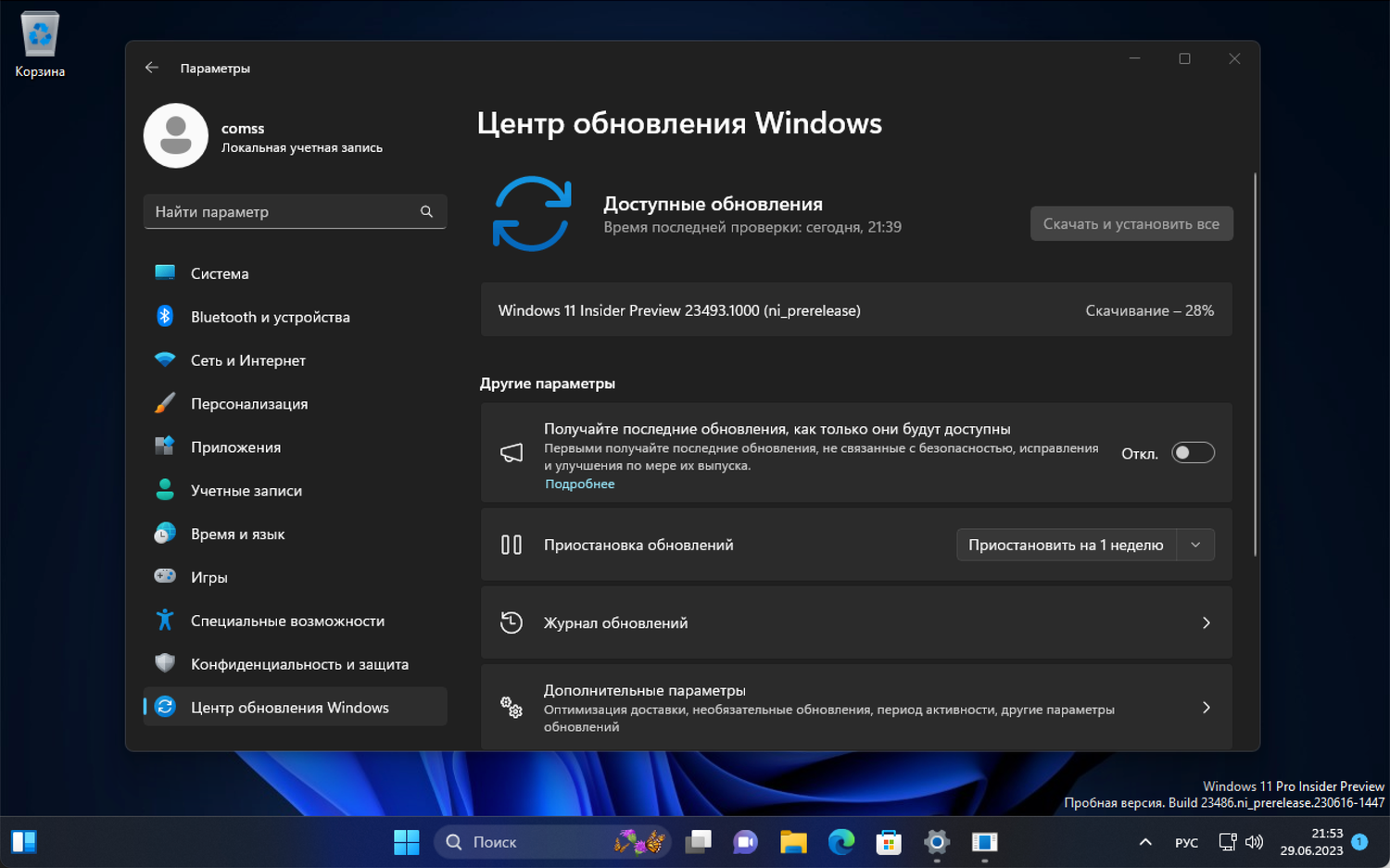Open Специальные возможности settings
Viewport: 1390px width, 868px height.
click(287, 620)
